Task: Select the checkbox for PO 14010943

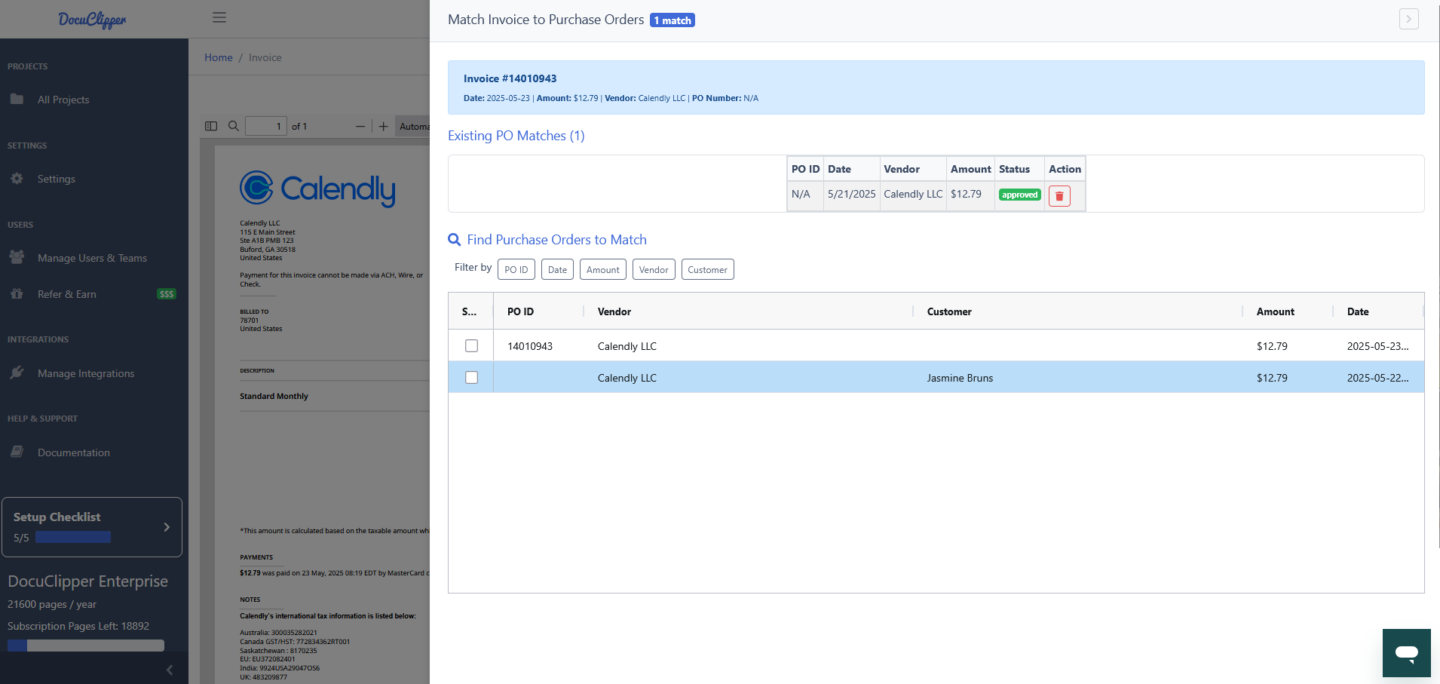Action: 472,346
